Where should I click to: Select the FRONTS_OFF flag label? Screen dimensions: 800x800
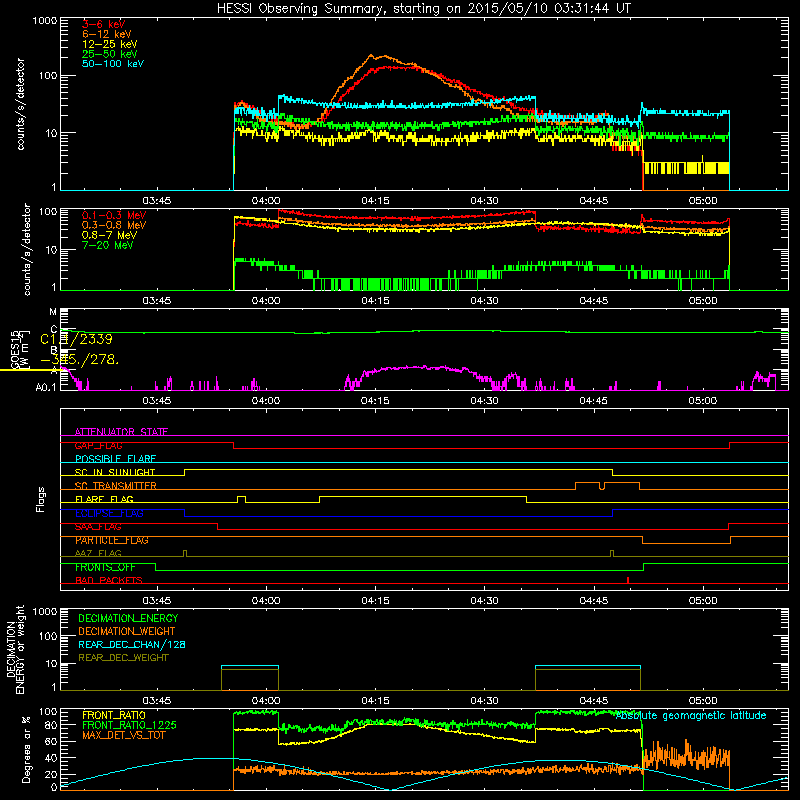(105, 567)
